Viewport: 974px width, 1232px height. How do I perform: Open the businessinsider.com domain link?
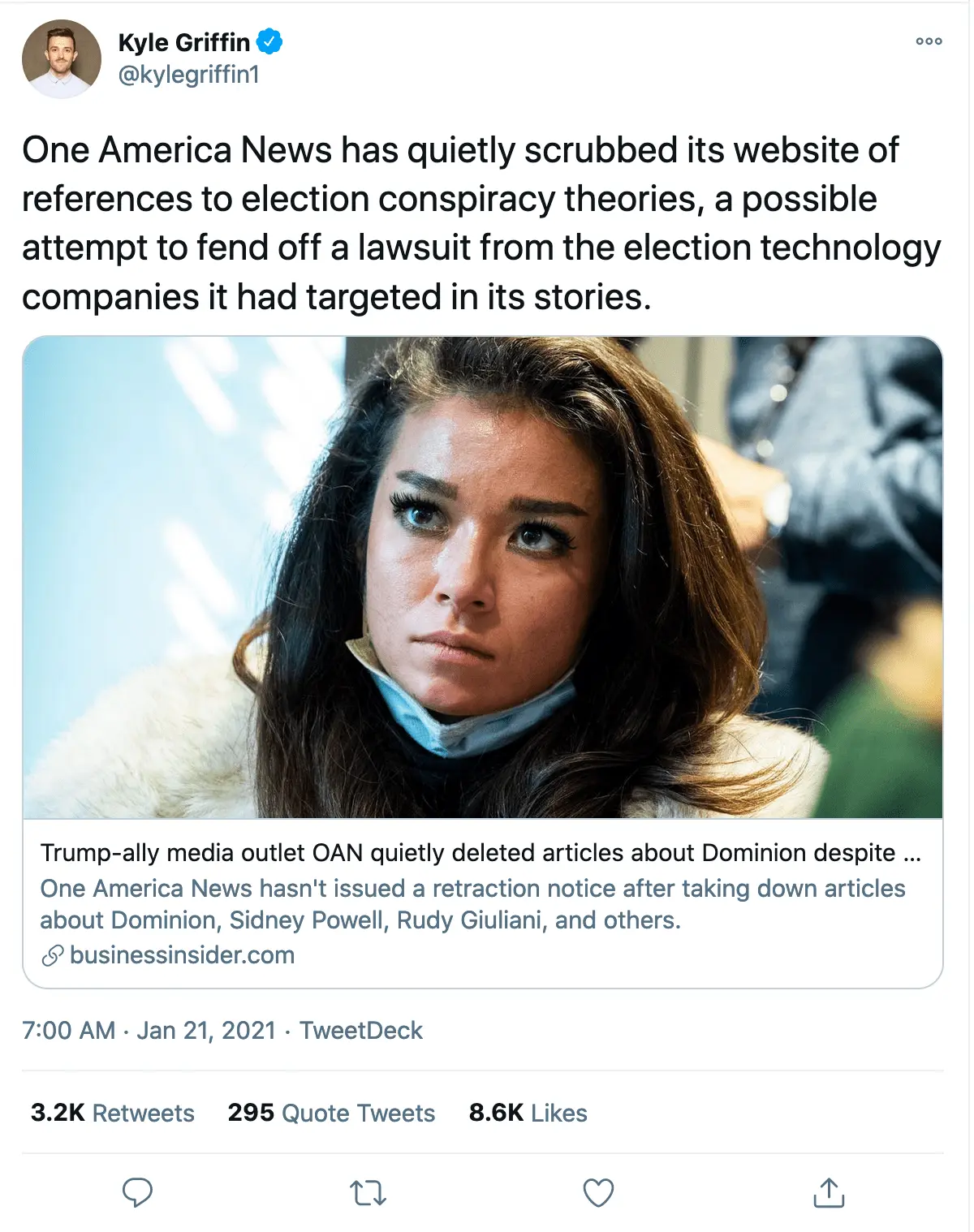pos(182,955)
